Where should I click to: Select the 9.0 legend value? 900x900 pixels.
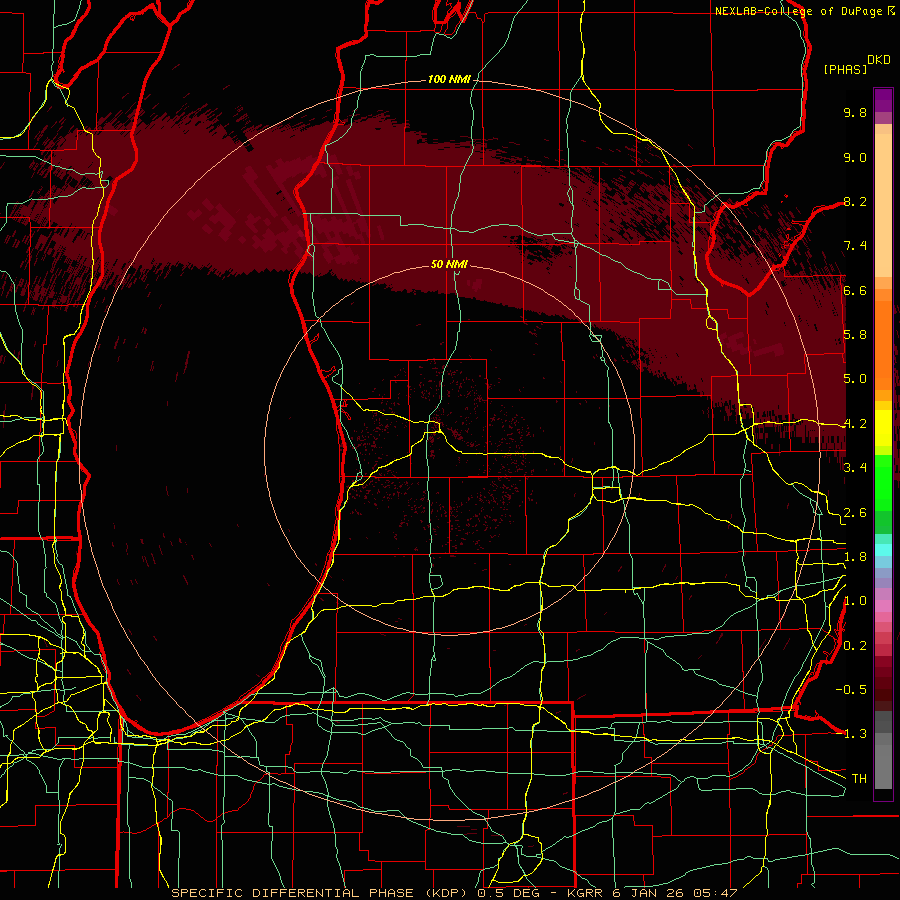coord(855,157)
